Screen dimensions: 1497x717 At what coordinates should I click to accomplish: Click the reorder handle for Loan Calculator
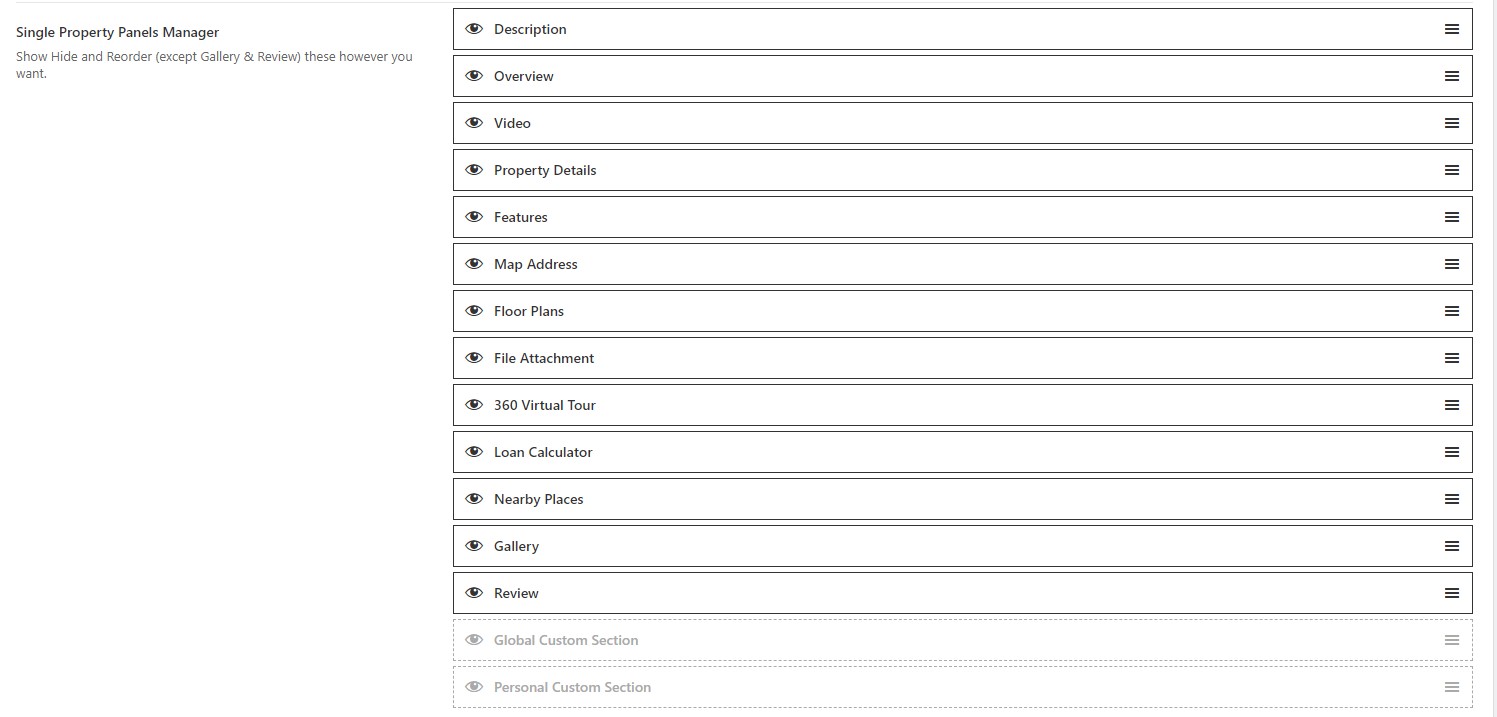1451,452
